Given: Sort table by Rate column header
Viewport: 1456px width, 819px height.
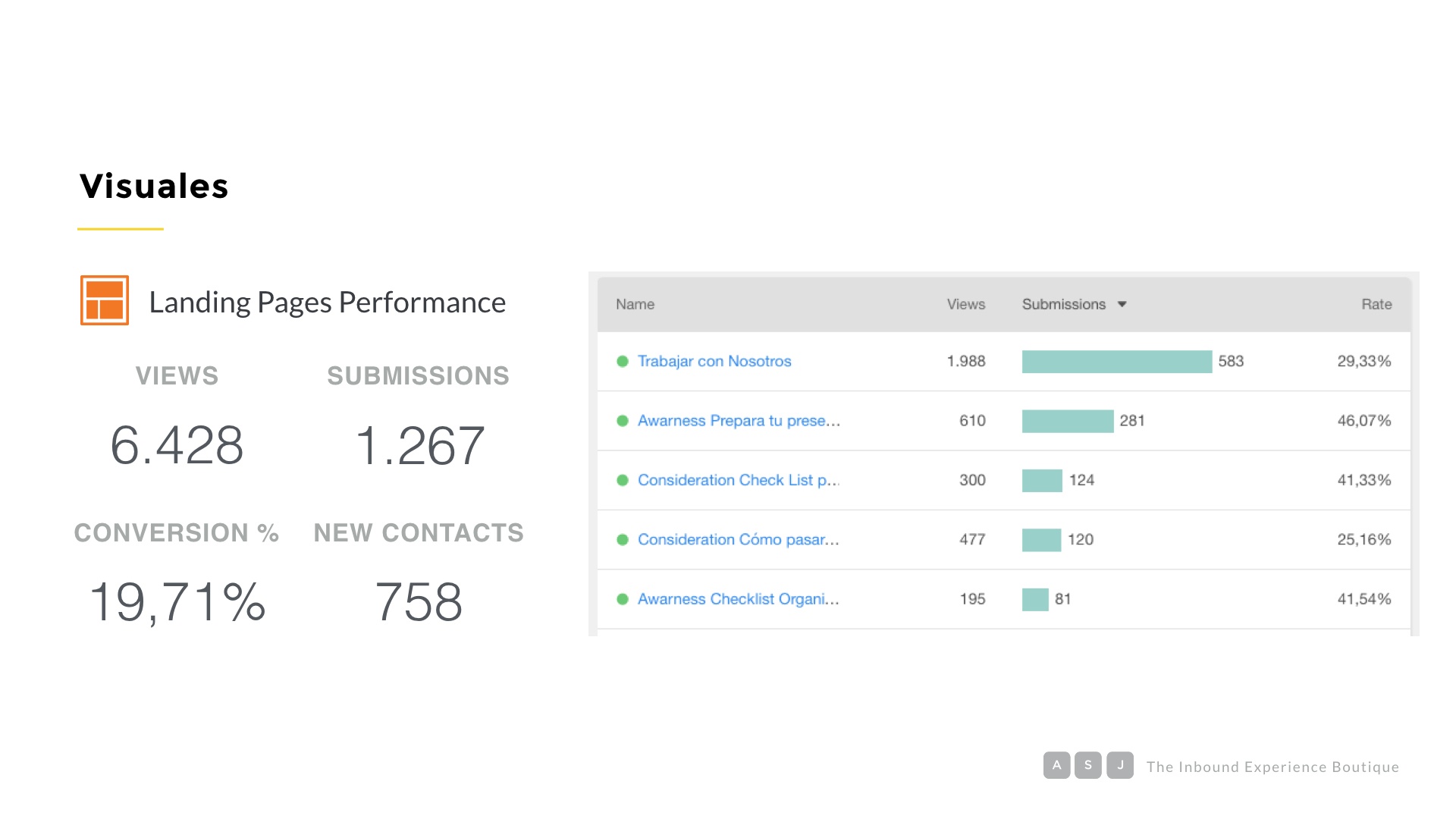Looking at the screenshot, I should click(1376, 304).
